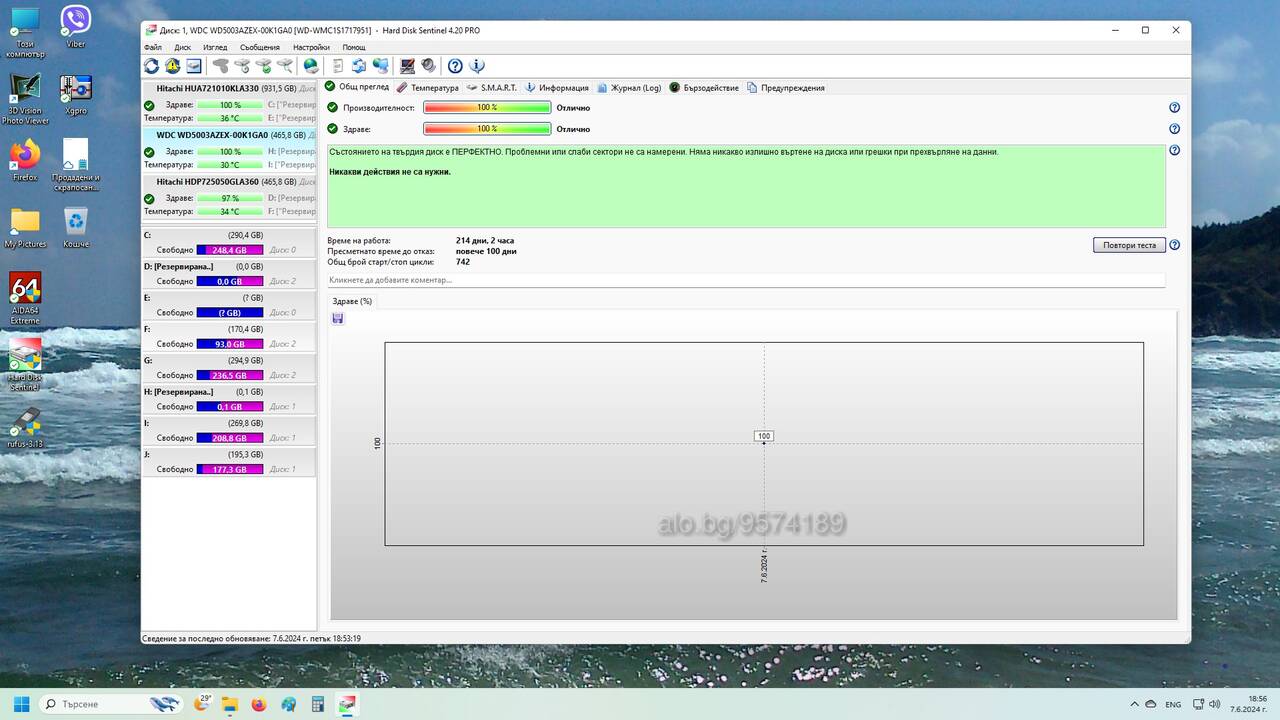The image size is (1280, 720).
Task: Click the main Здраве 100 % progress bar
Action: pyautogui.click(x=487, y=129)
